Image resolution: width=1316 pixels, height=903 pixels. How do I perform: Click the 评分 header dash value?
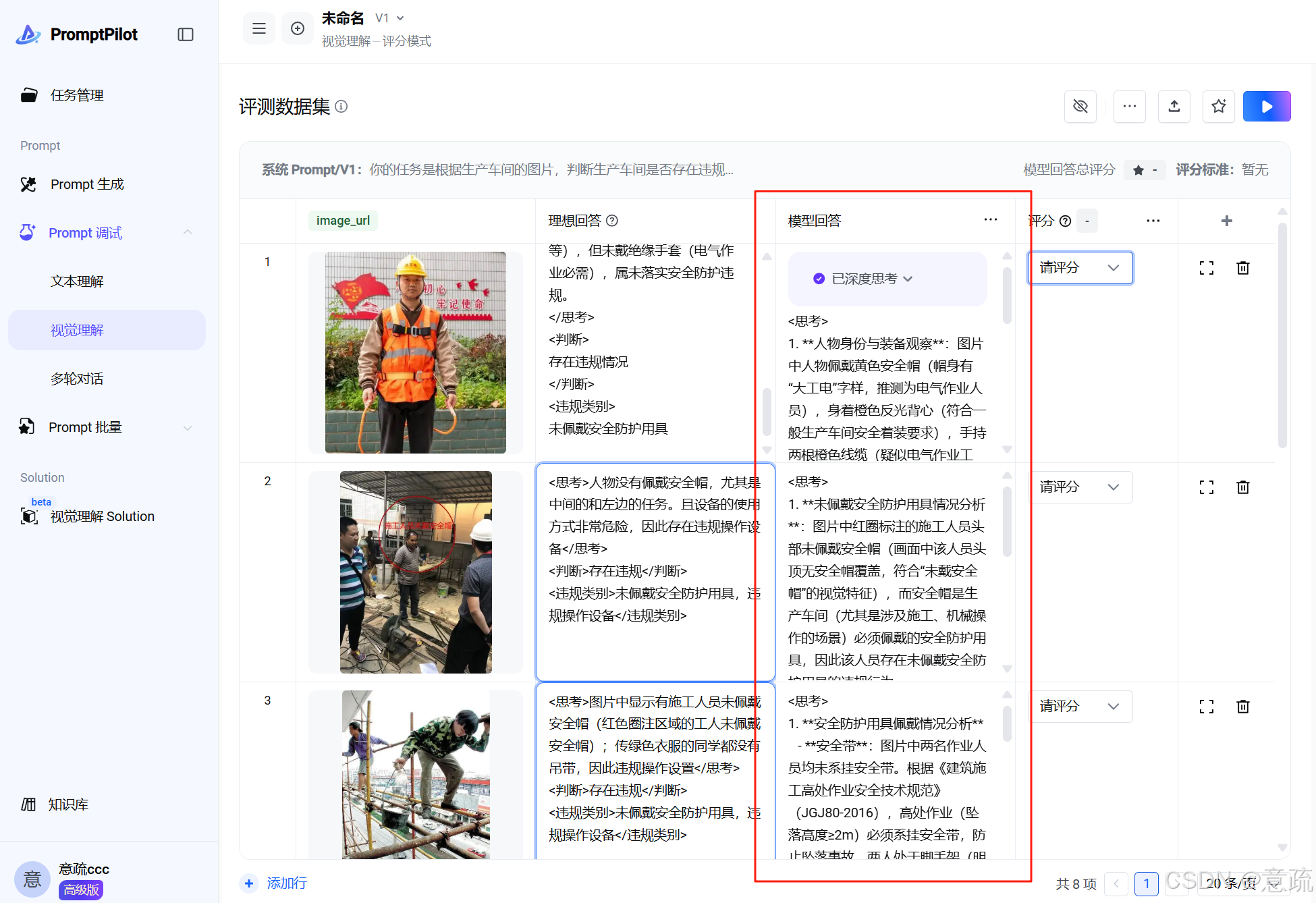[1087, 221]
